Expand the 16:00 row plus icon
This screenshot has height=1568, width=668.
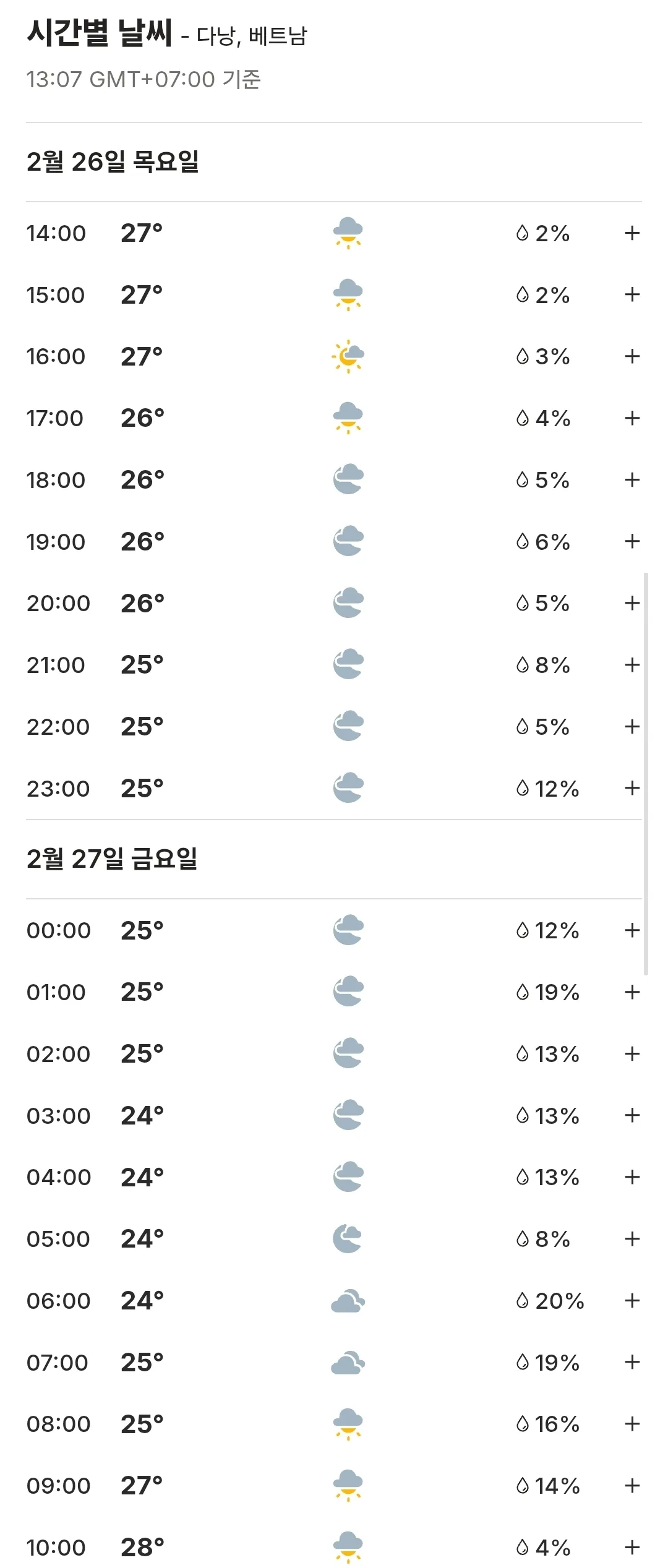pos(632,356)
